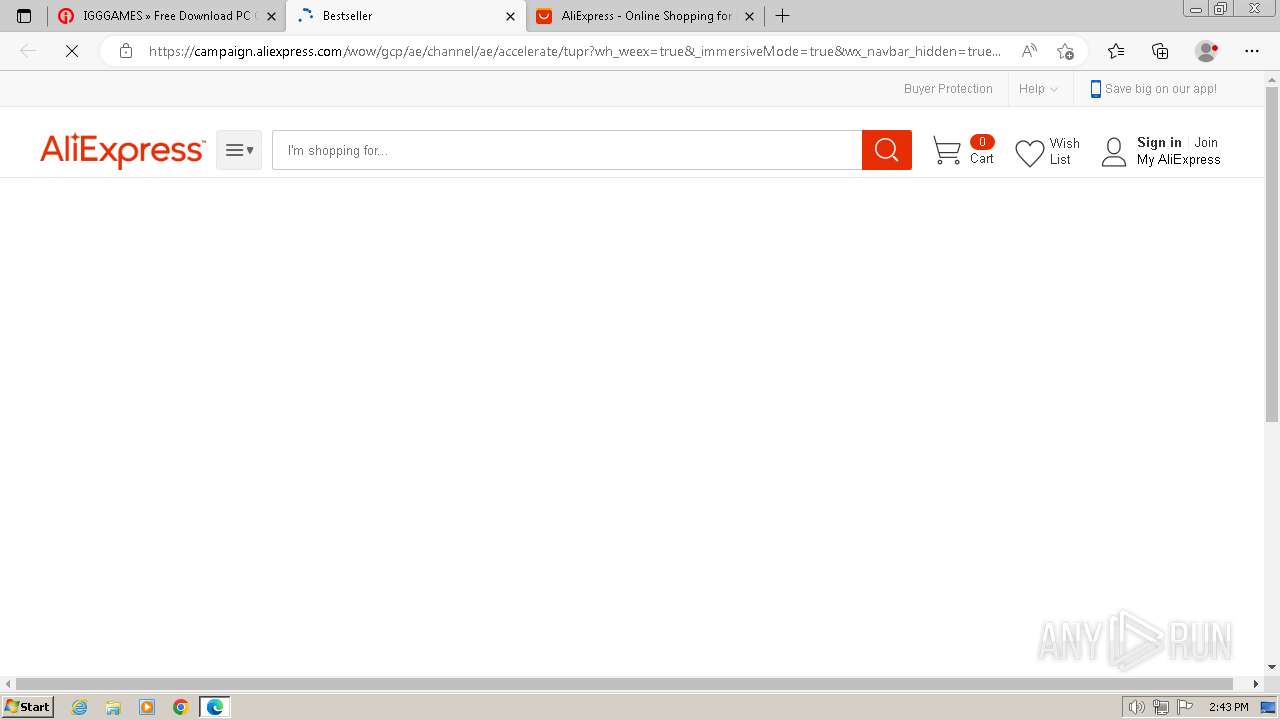Viewport: 1280px width, 720px height.
Task: Click the horizontal scrollbar right arrow
Action: click(x=1257, y=684)
